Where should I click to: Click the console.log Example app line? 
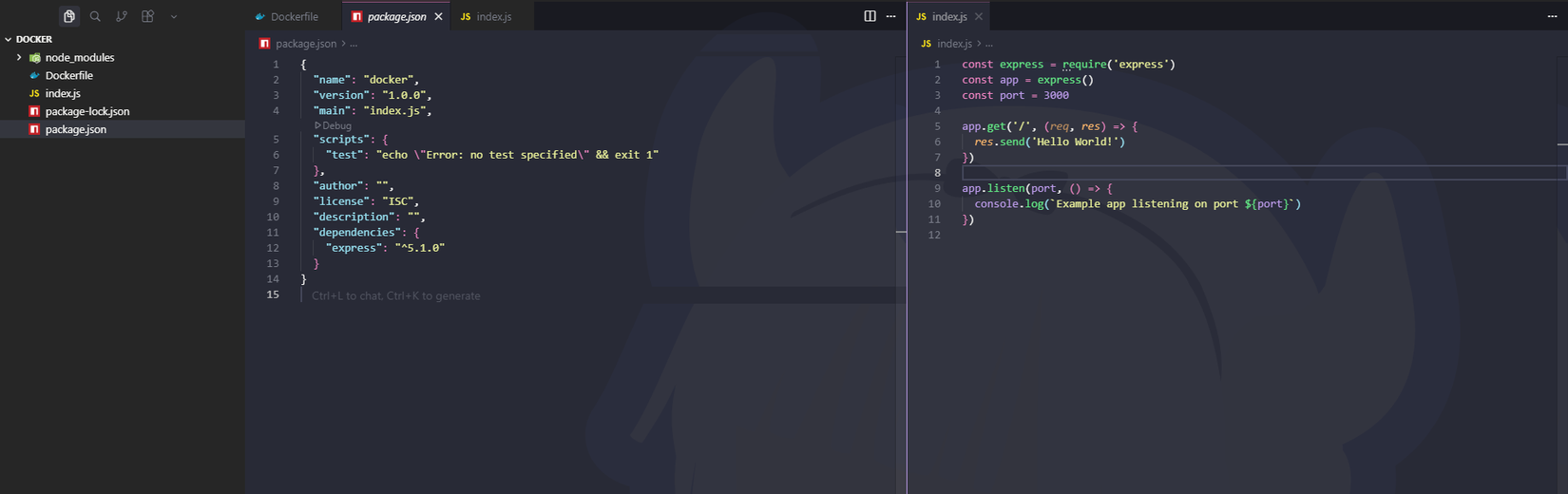pos(1138,204)
